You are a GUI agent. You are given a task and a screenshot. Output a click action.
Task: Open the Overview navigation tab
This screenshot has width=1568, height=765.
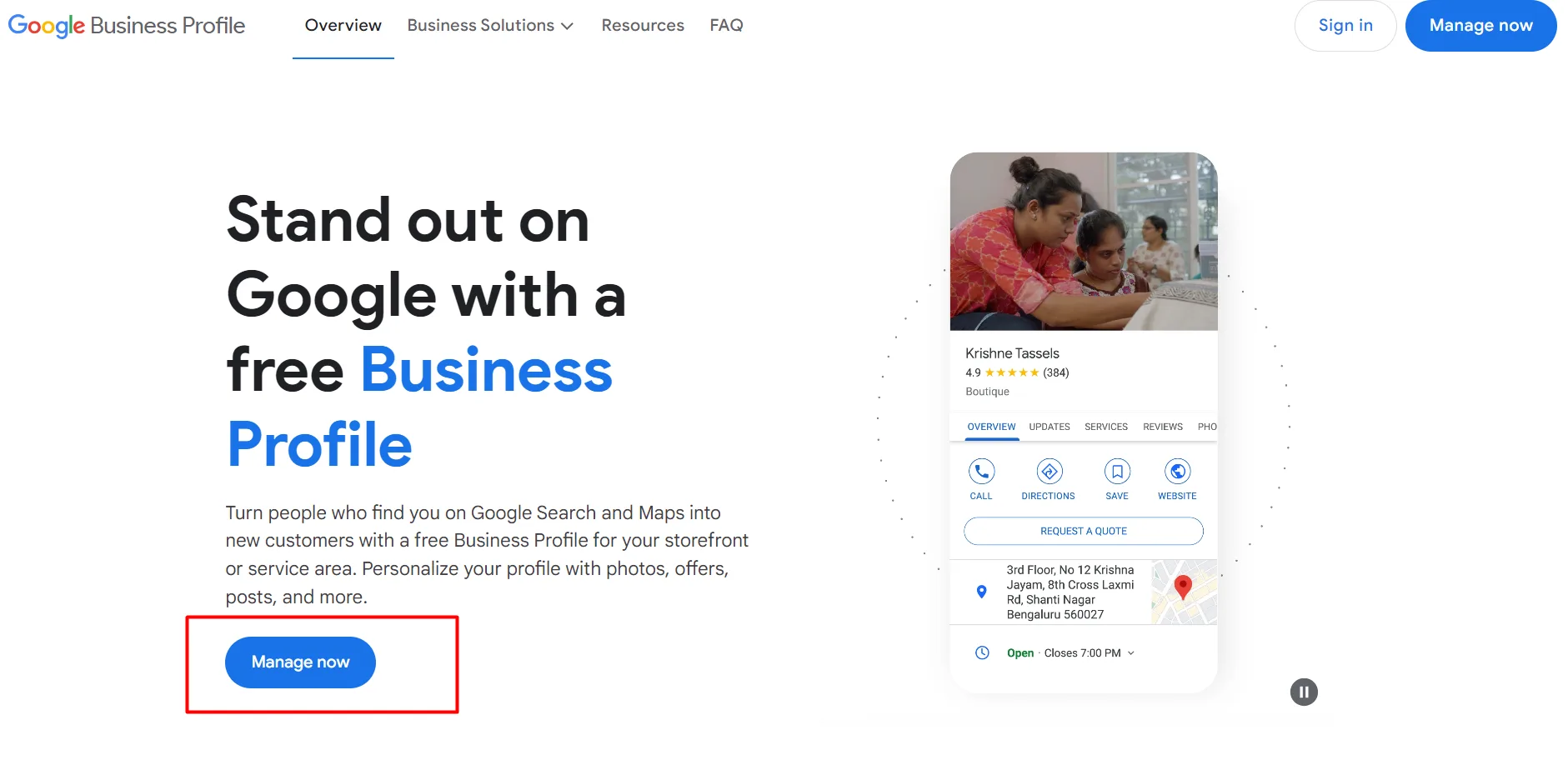click(343, 26)
